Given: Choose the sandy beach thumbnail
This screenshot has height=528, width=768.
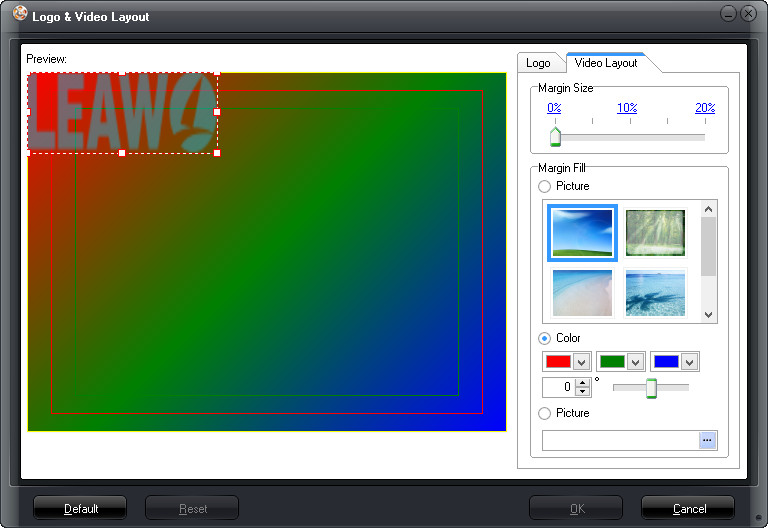Looking at the screenshot, I should [583, 293].
